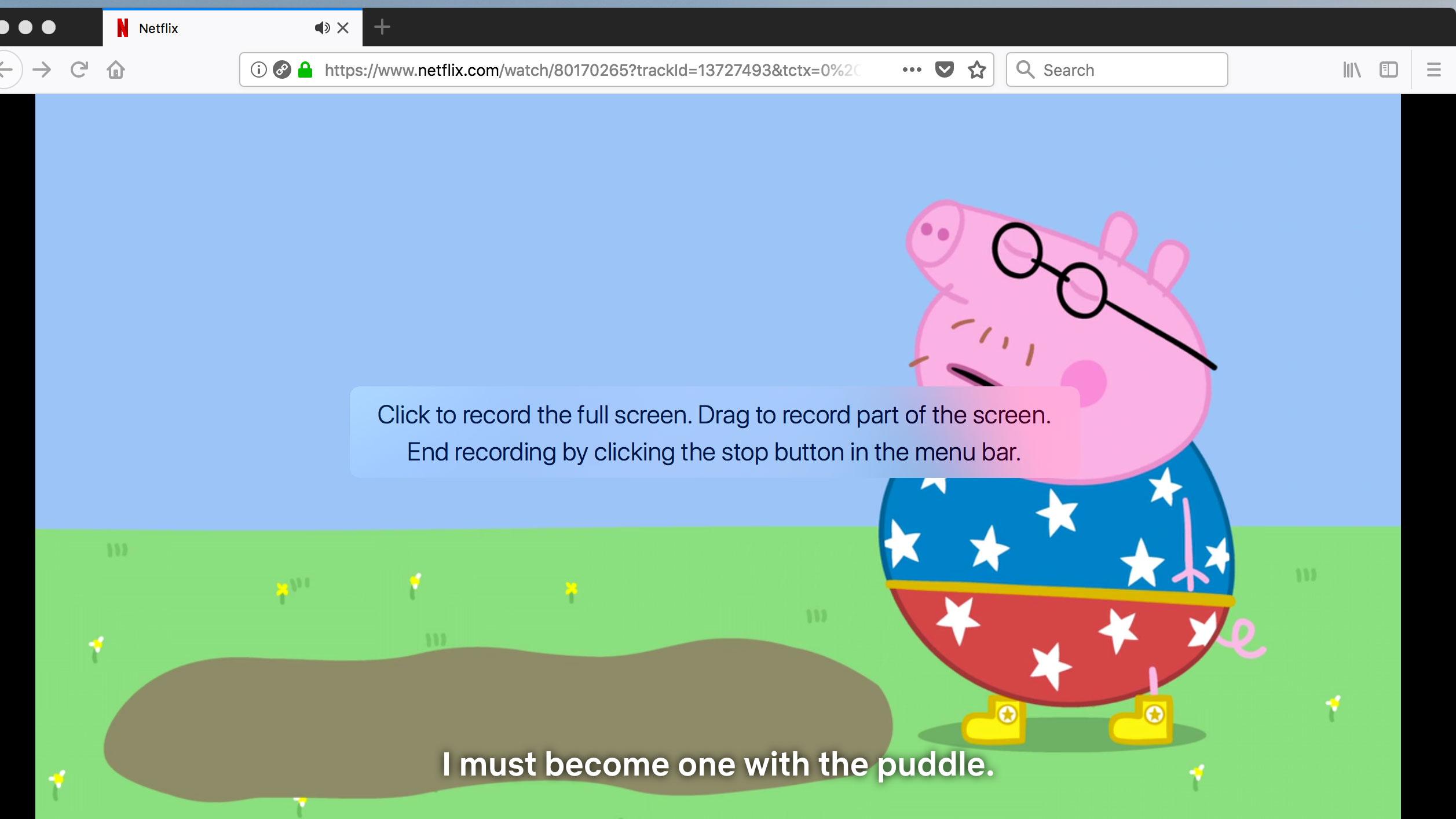Open the Firefox home page
Image resolution: width=1456 pixels, height=819 pixels.
pyautogui.click(x=116, y=70)
